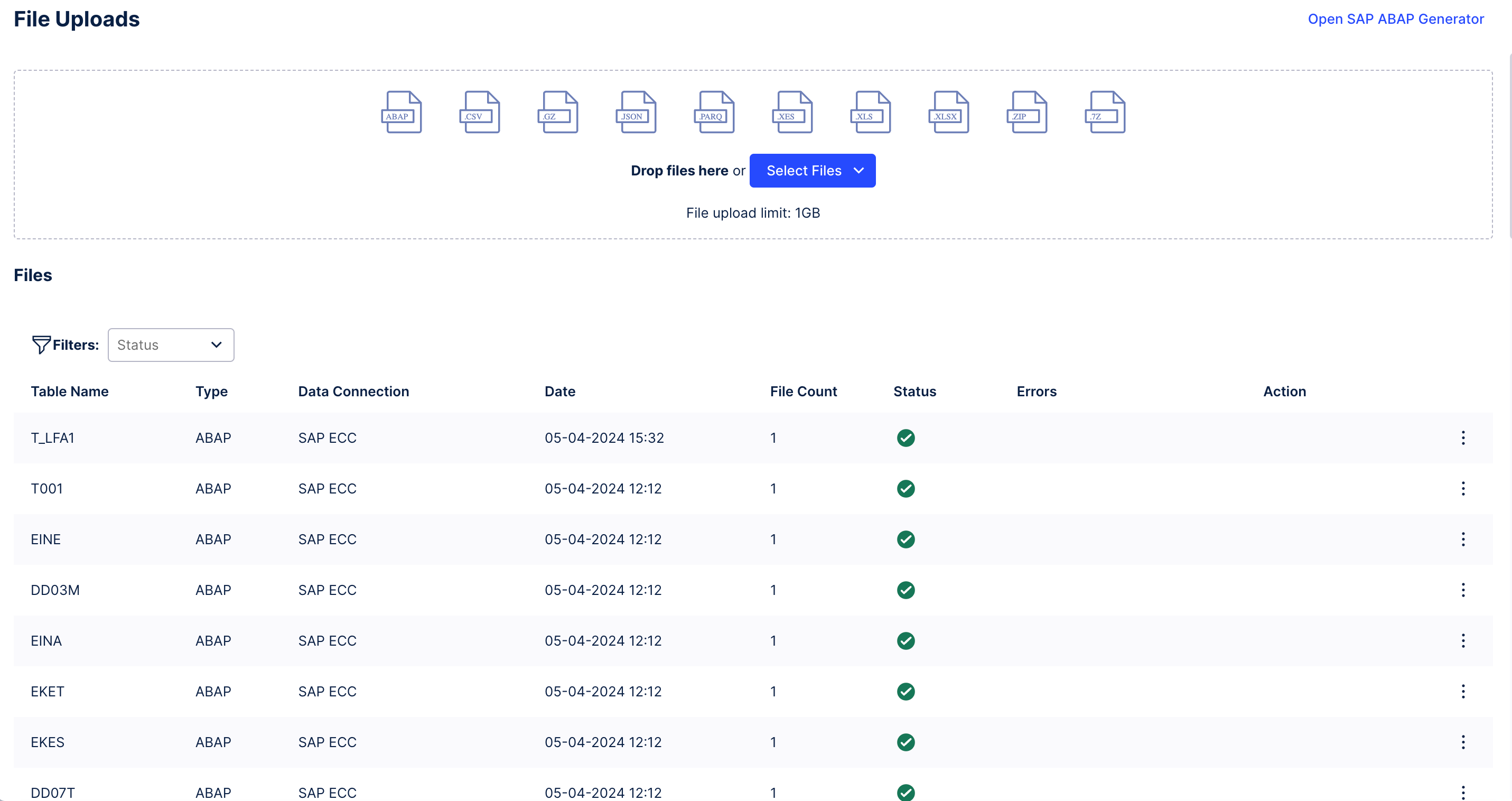Click the ABAP file type icon
The width and height of the screenshot is (1512, 801).
[x=402, y=112]
